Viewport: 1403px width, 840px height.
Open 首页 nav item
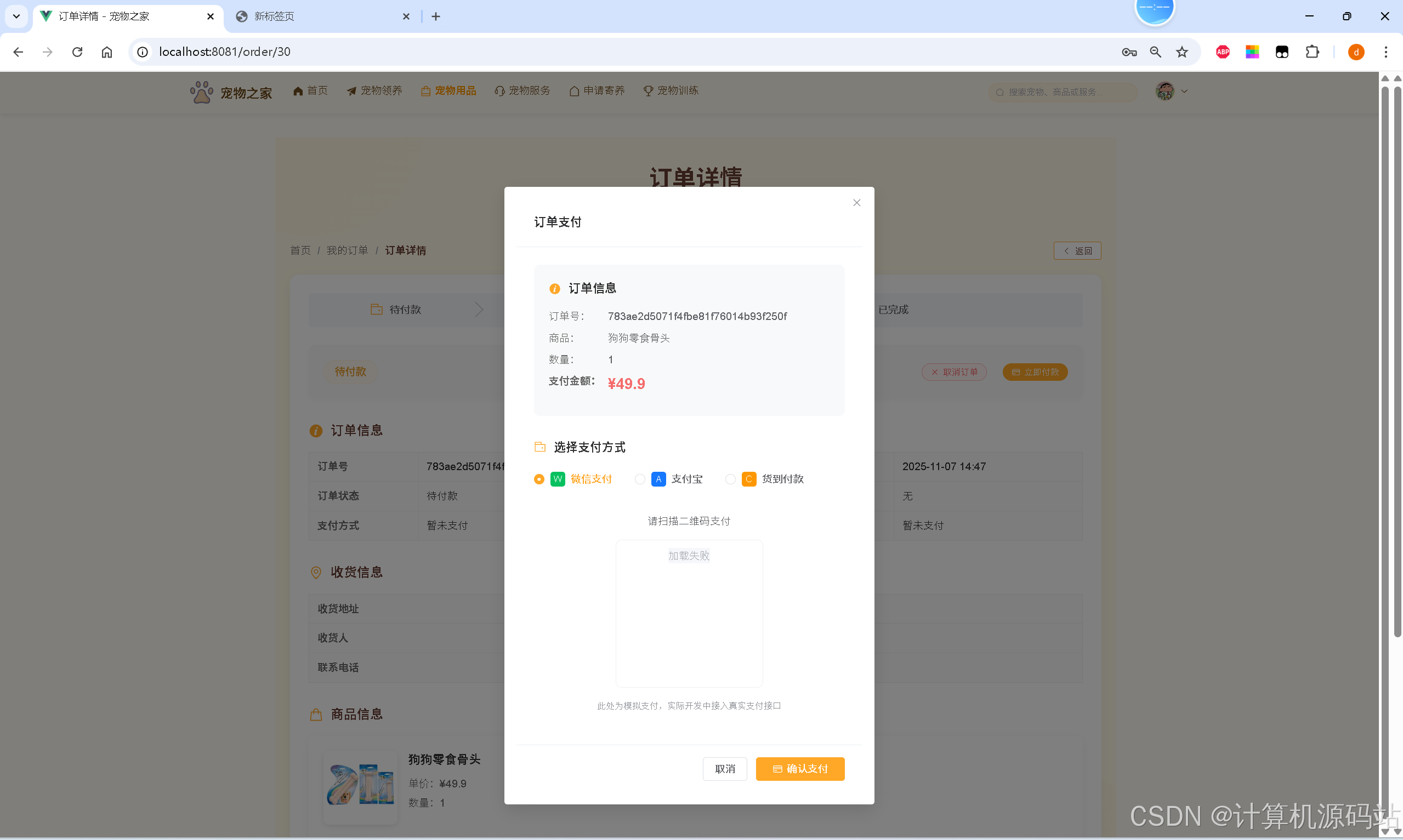pos(311,90)
